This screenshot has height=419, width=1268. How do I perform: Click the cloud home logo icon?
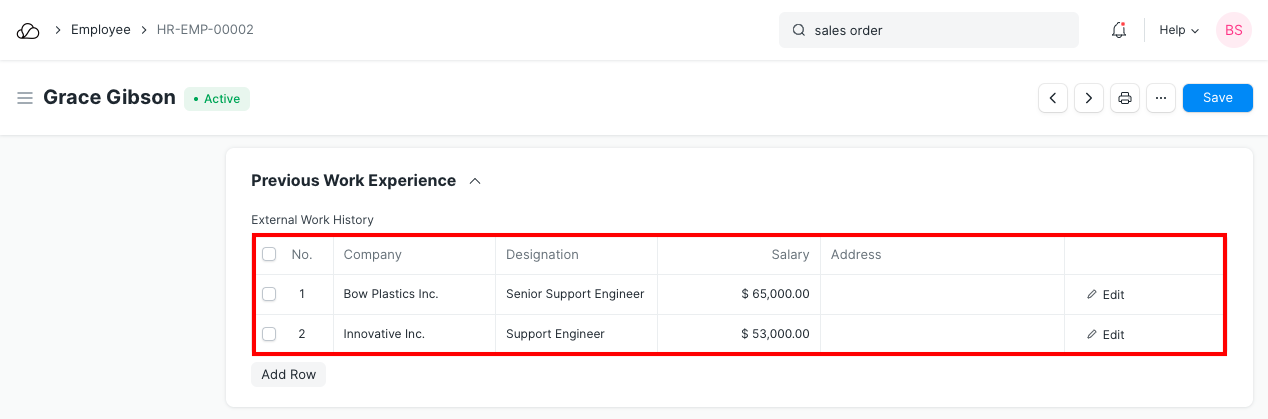pyautogui.click(x=28, y=30)
